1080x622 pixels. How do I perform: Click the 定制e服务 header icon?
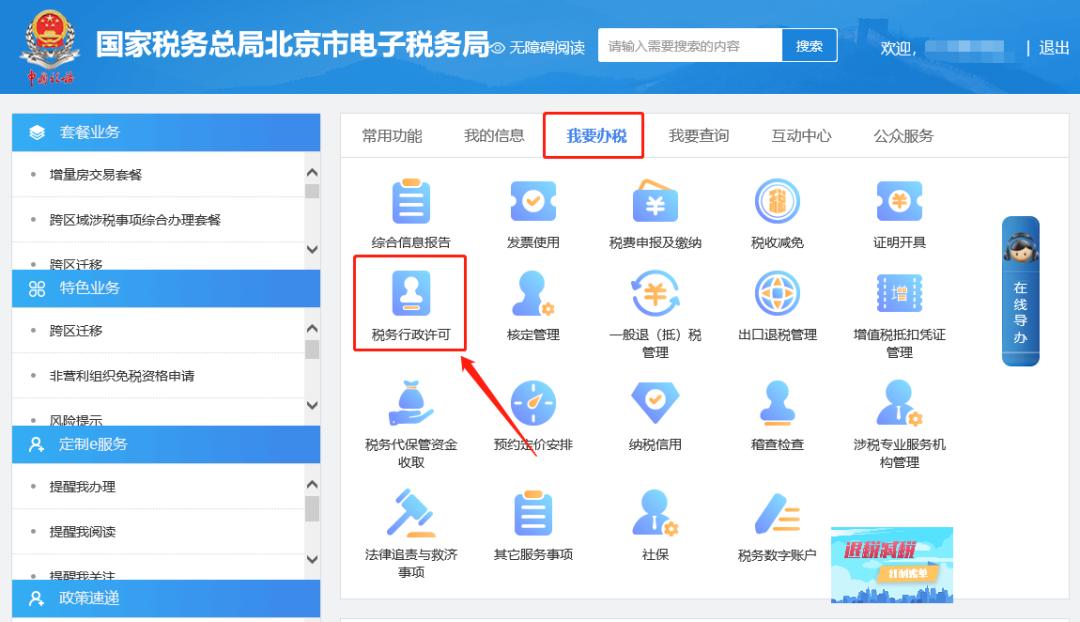pos(37,444)
